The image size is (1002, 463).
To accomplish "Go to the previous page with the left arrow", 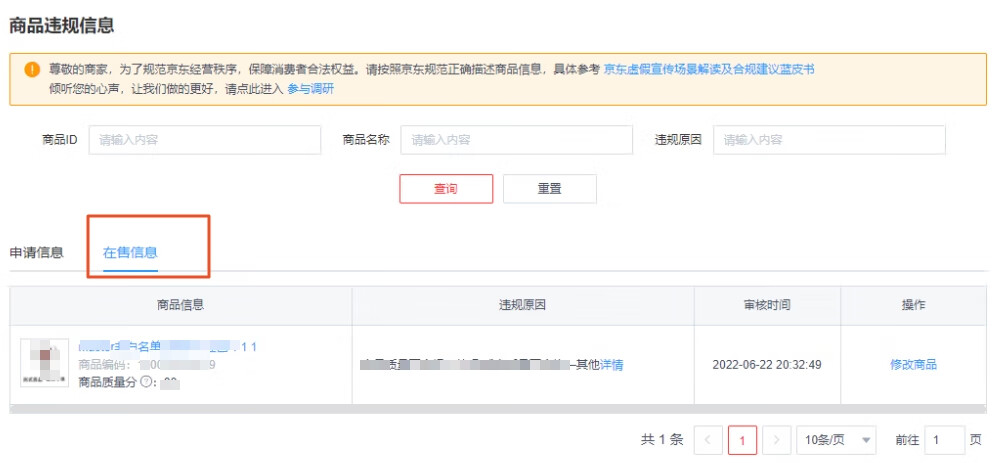I will pos(708,440).
